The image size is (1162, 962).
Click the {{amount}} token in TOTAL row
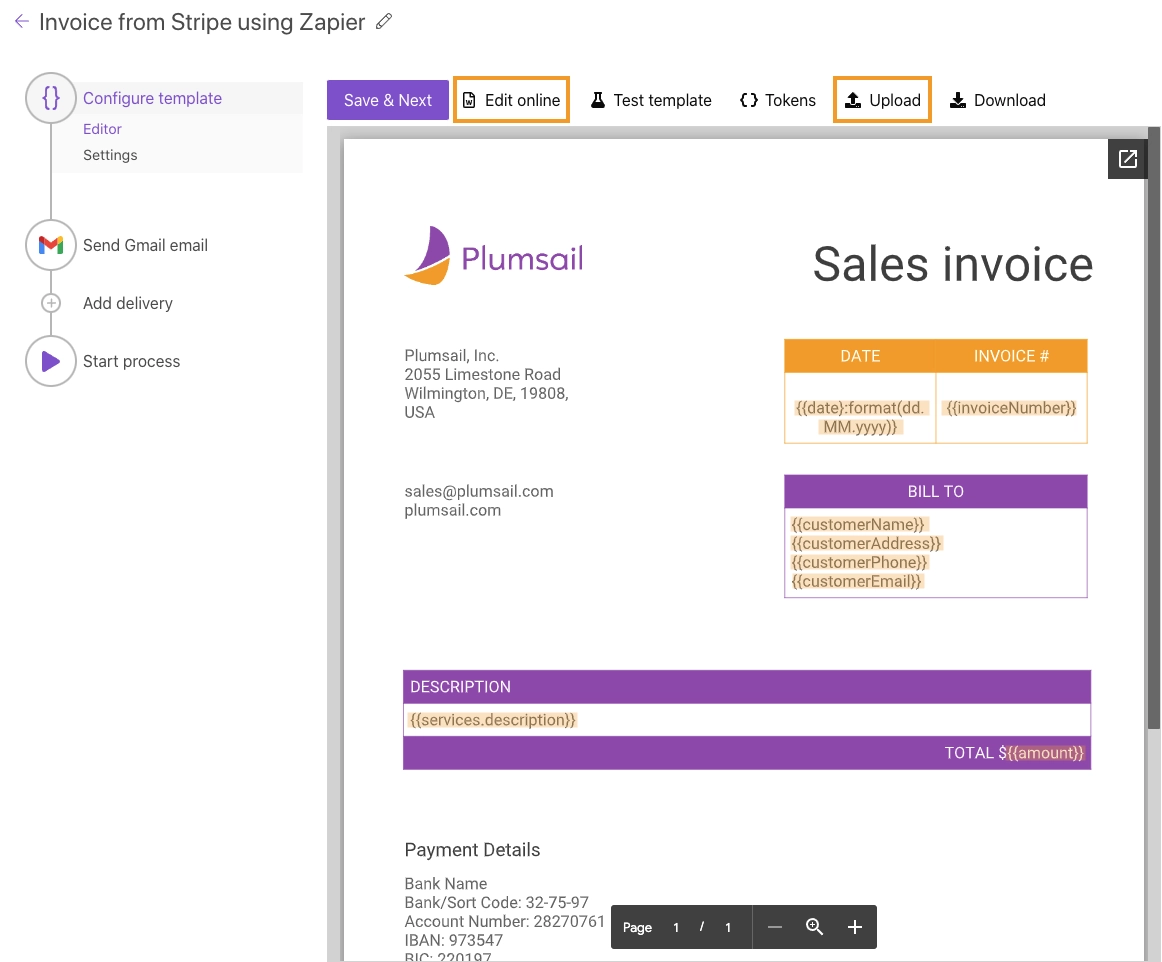tap(1046, 753)
